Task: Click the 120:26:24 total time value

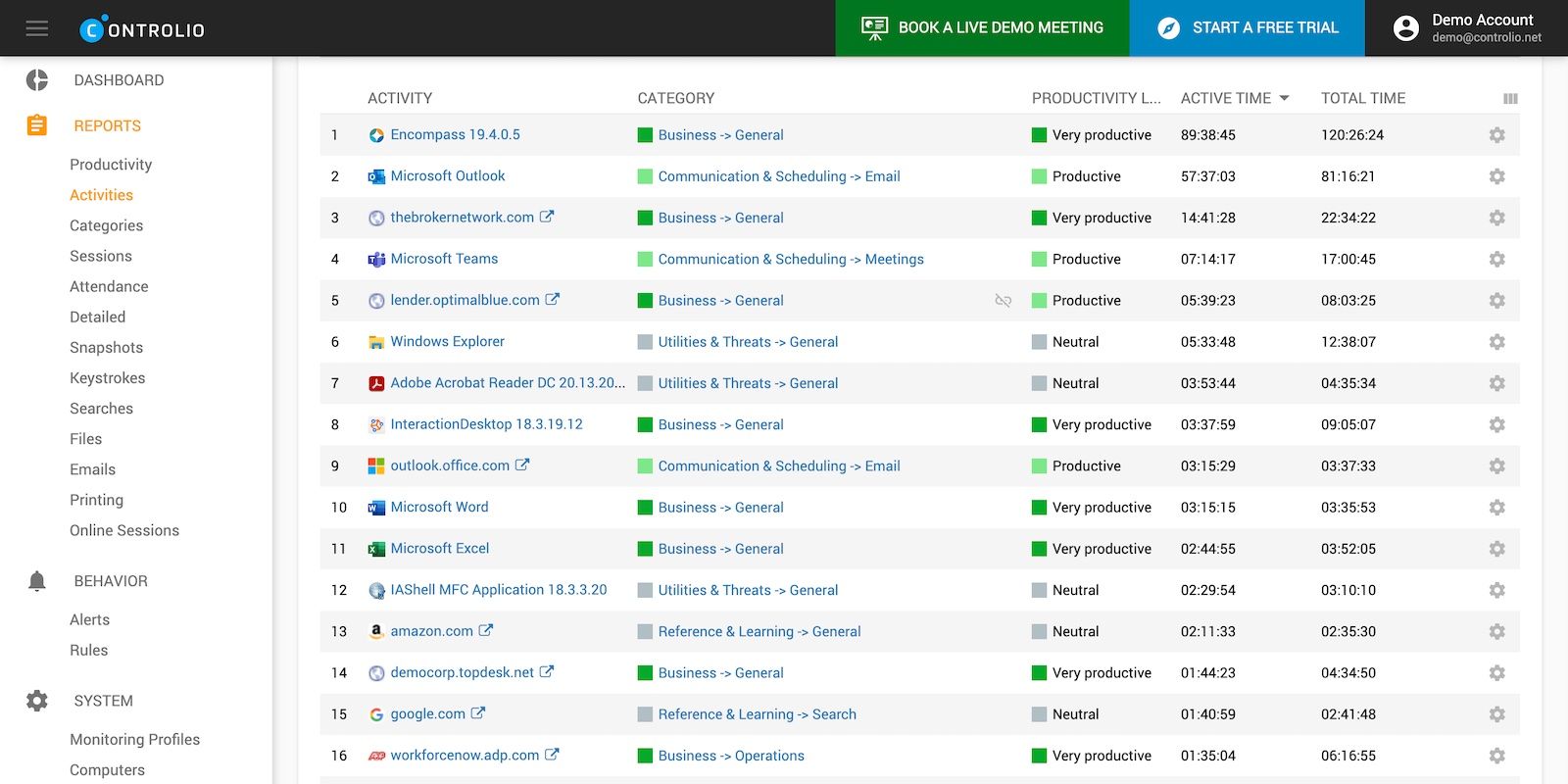Action: pyautogui.click(x=1351, y=135)
